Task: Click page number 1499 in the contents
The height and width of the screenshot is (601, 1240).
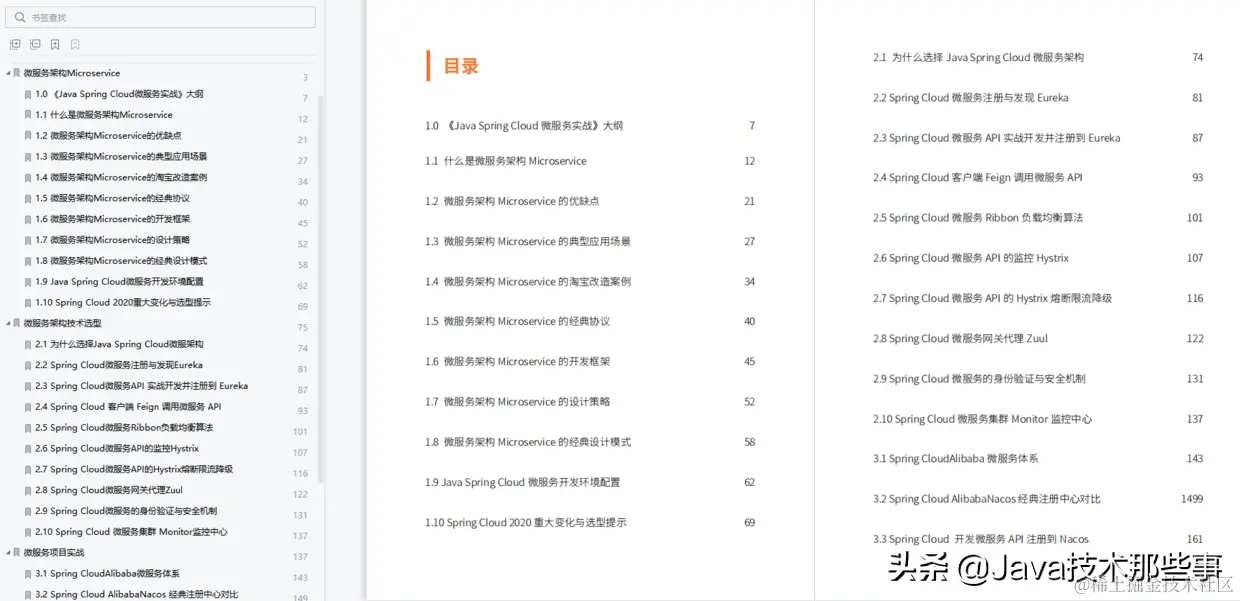Action: point(1192,499)
